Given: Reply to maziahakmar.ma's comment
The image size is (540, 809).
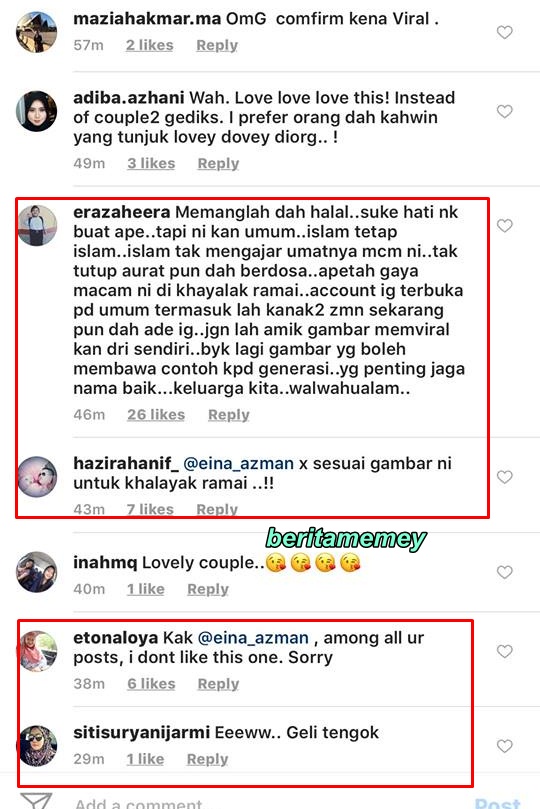Looking at the screenshot, I should coord(217,45).
